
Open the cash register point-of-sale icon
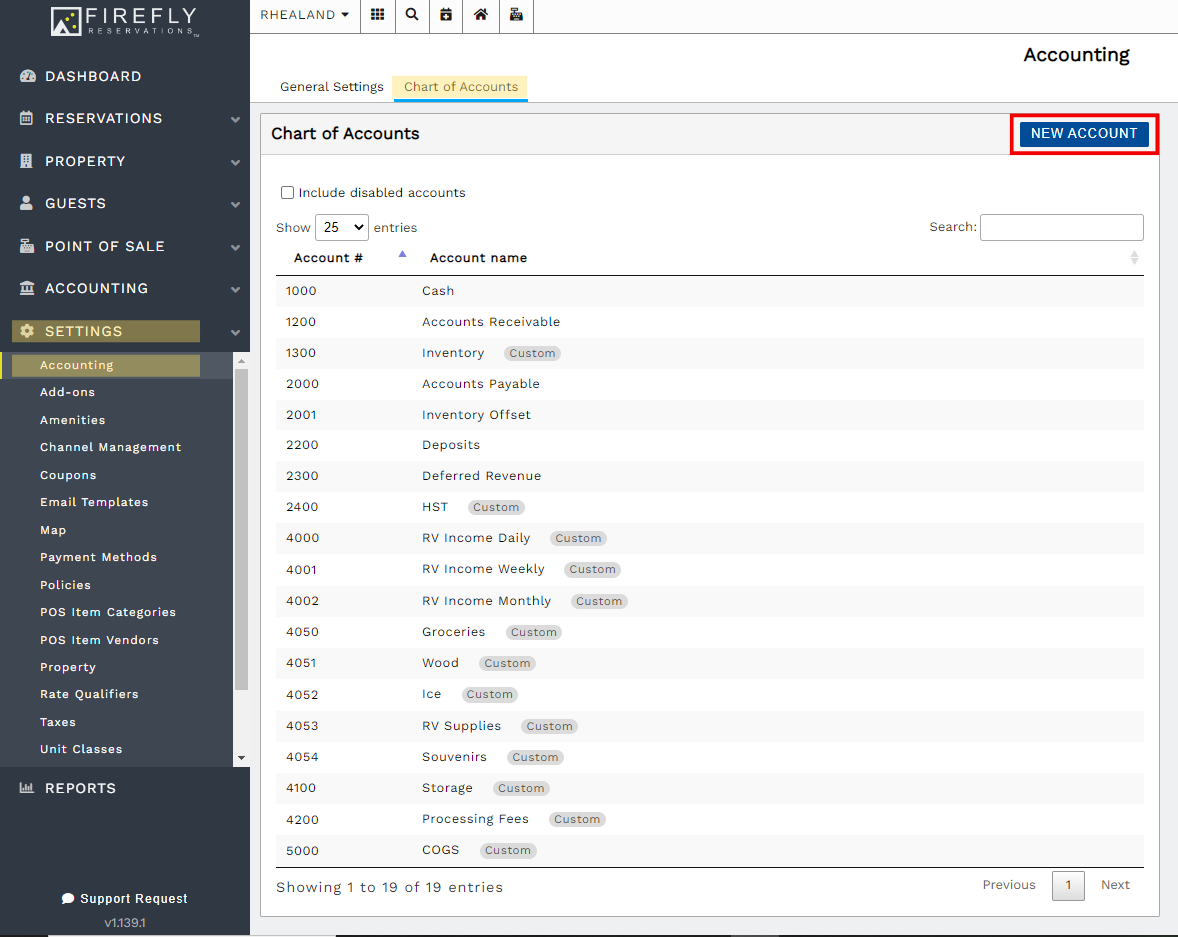[516, 15]
